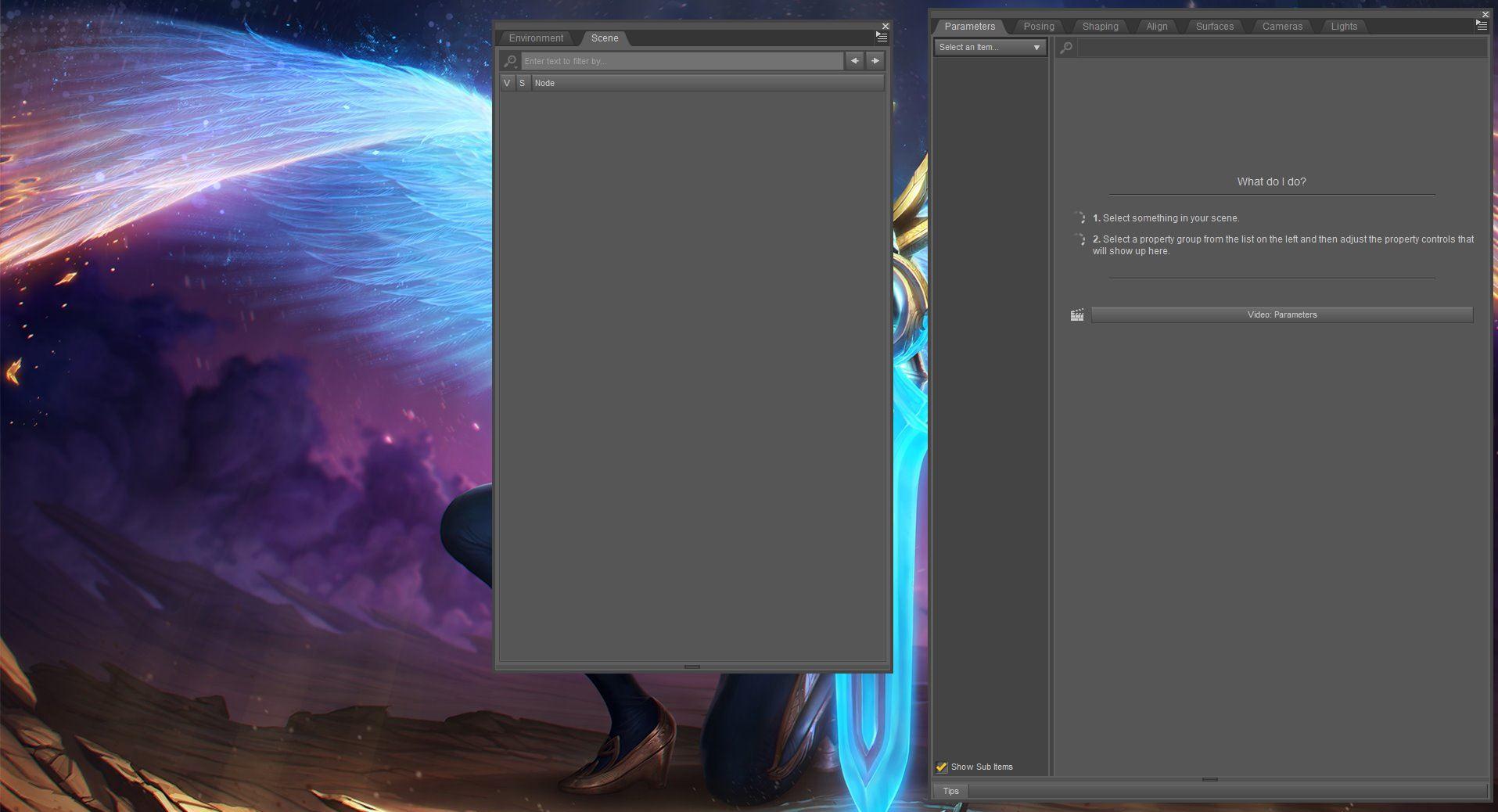Screen dimensions: 1498x812
Task: Click the Scene filter magnifier icon
Action: 511,61
